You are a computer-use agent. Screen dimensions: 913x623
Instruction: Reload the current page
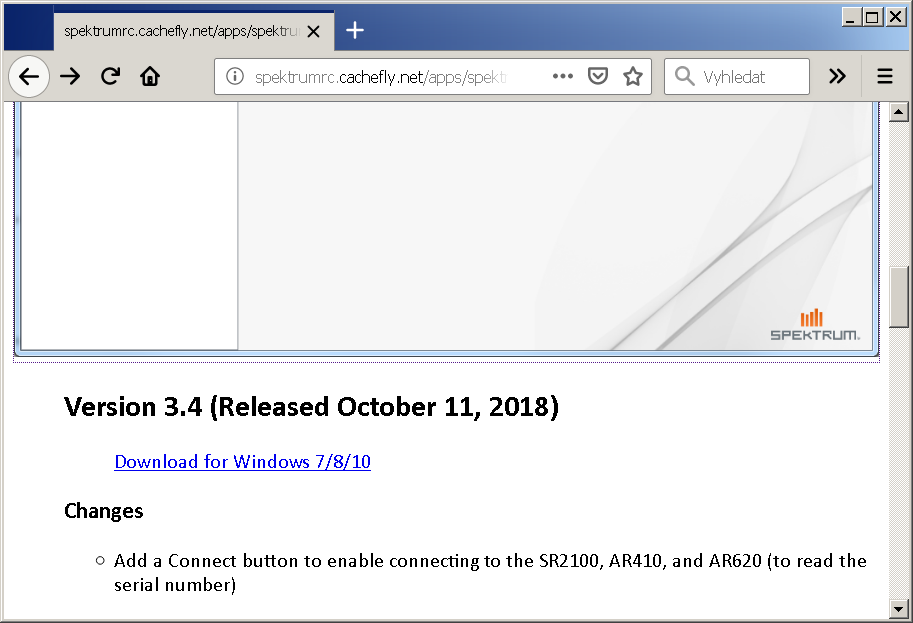[110, 77]
